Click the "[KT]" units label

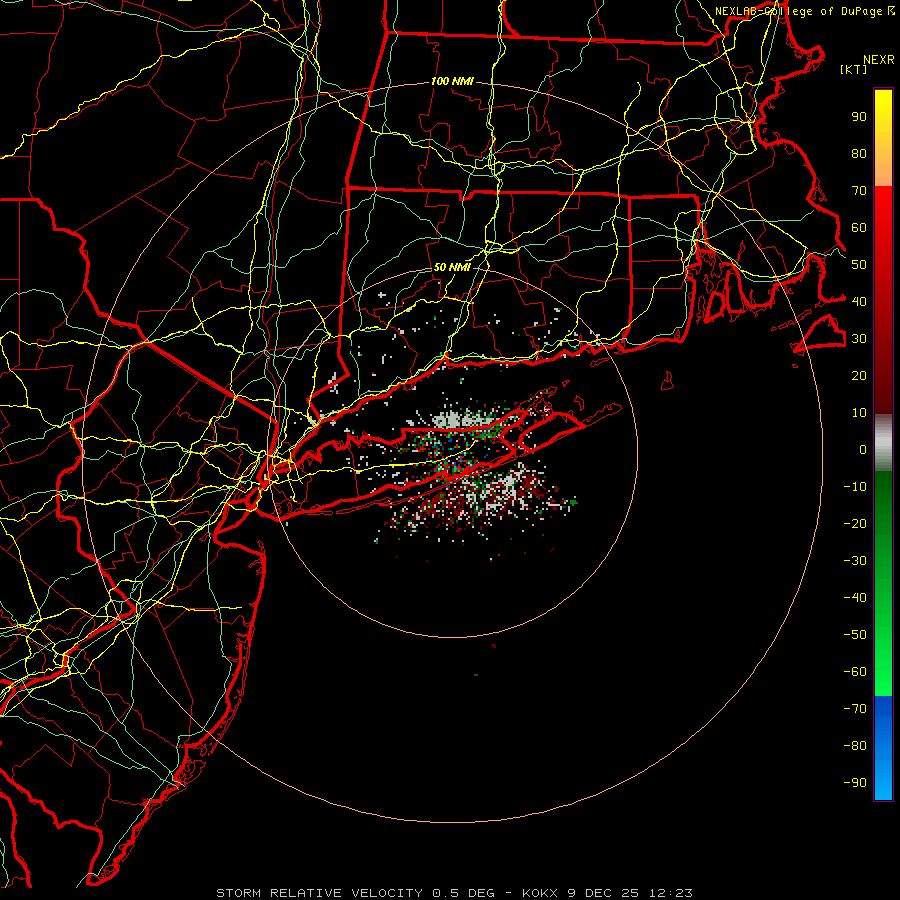(x=854, y=69)
